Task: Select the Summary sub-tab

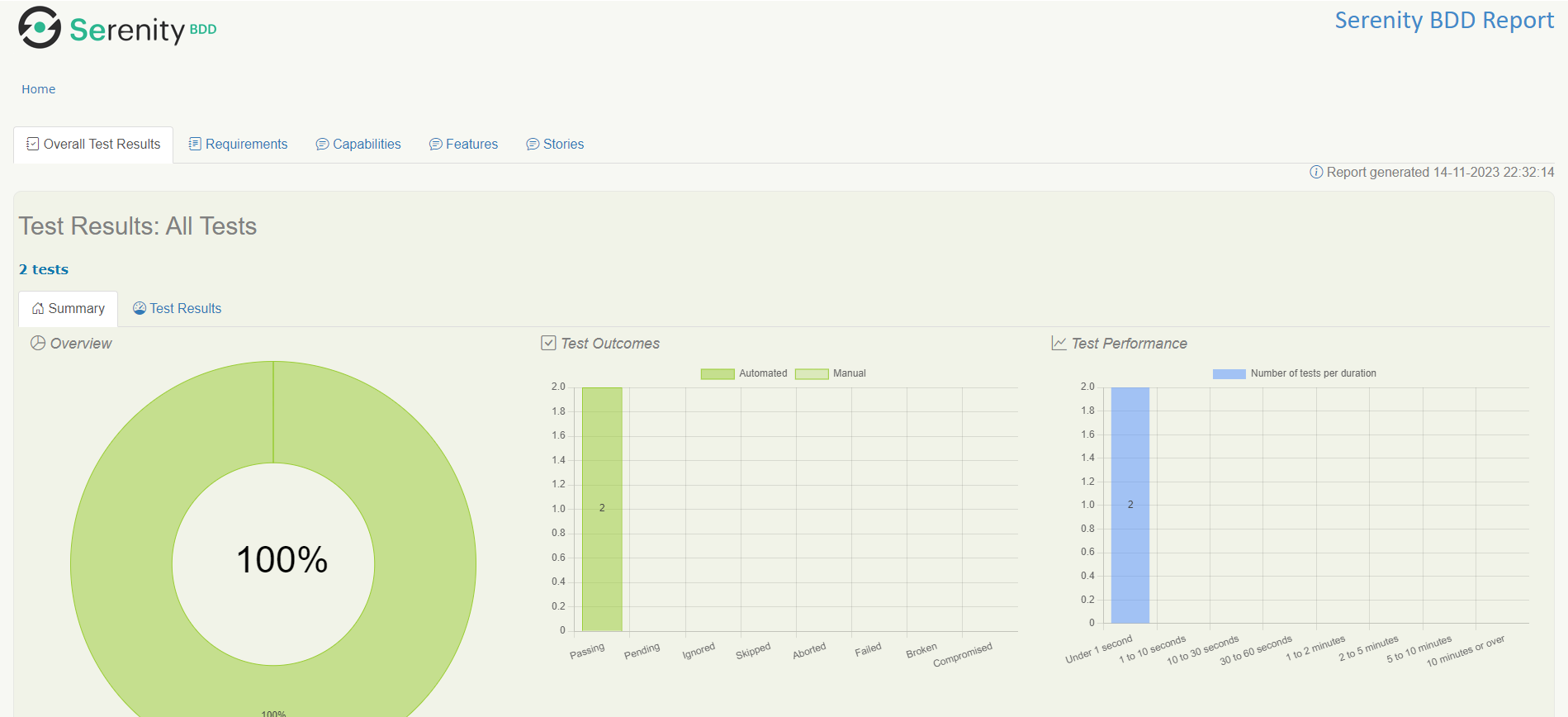Action: [69, 309]
